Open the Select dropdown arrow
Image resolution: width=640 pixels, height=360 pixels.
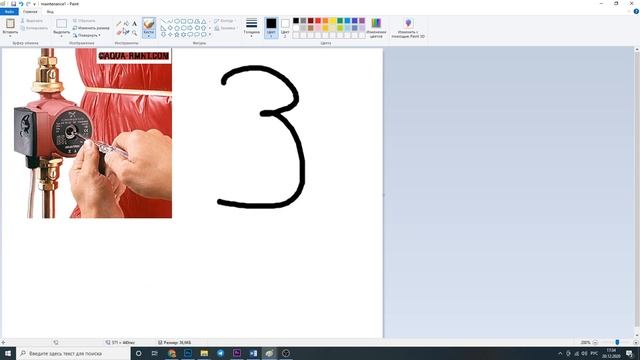coord(62,36)
